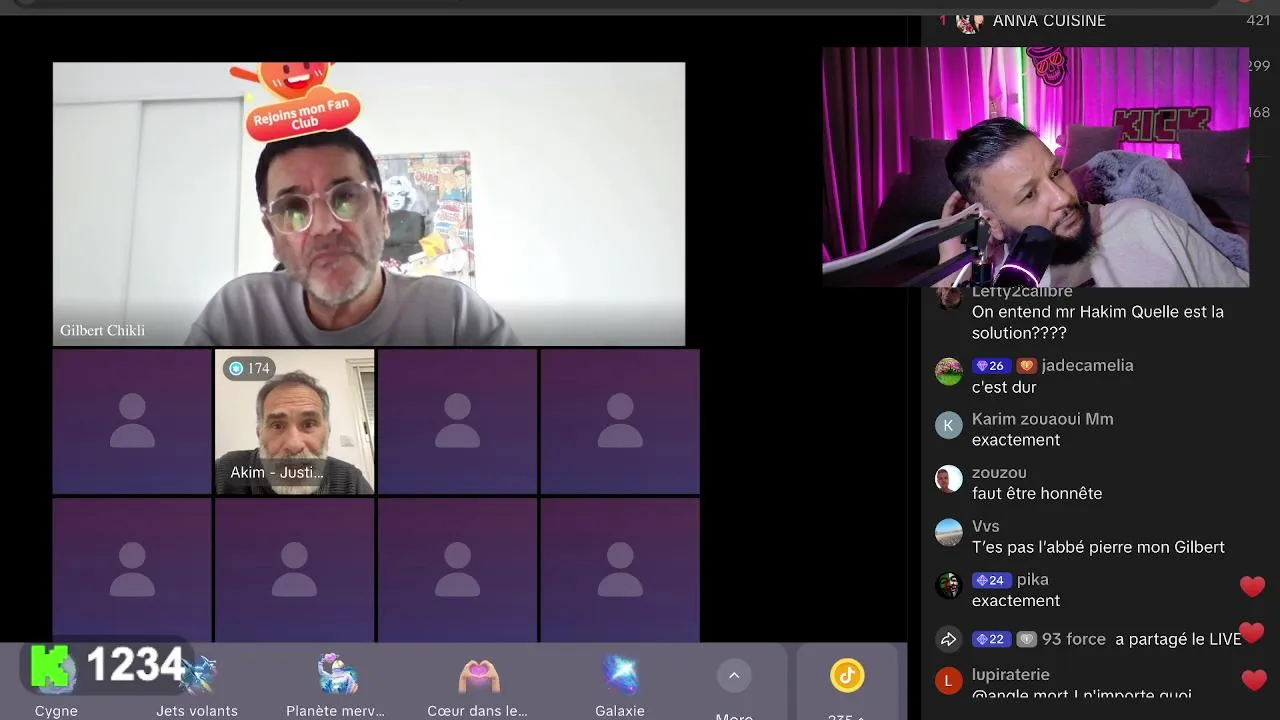This screenshot has height=720, width=1280.
Task: Click ANNA CUISINE's avatar in the ranking
Action: pyautogui.click(x=969, y=21)
